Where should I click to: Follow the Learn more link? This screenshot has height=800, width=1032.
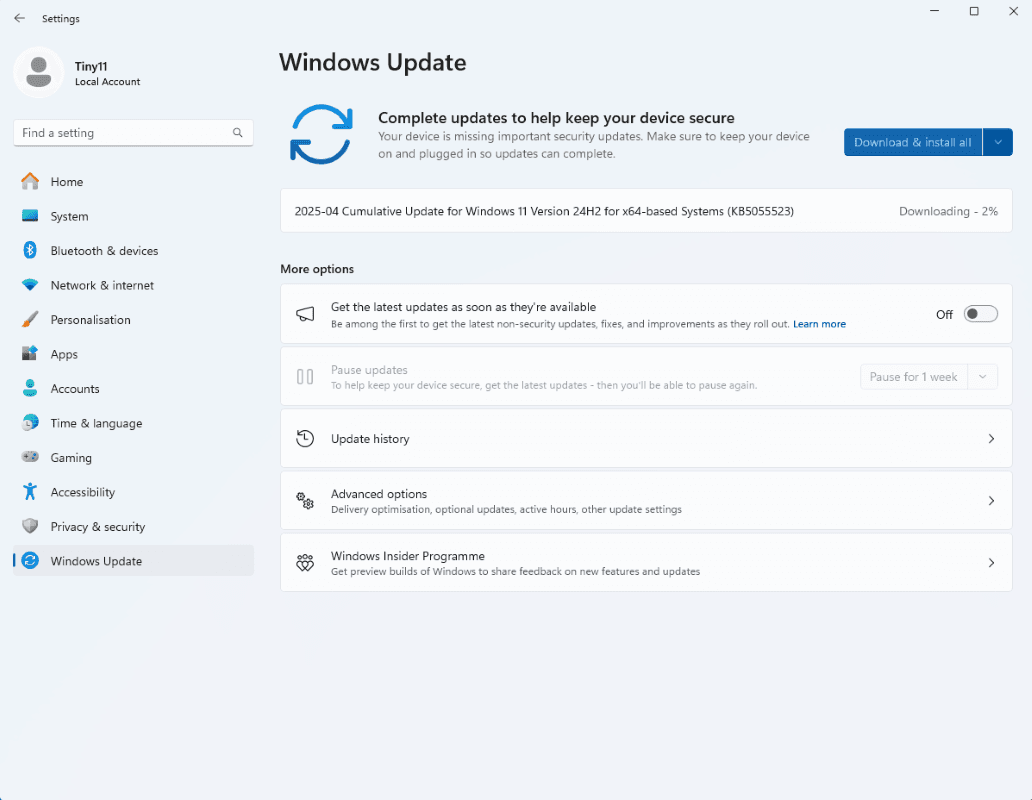click(819, 324)
